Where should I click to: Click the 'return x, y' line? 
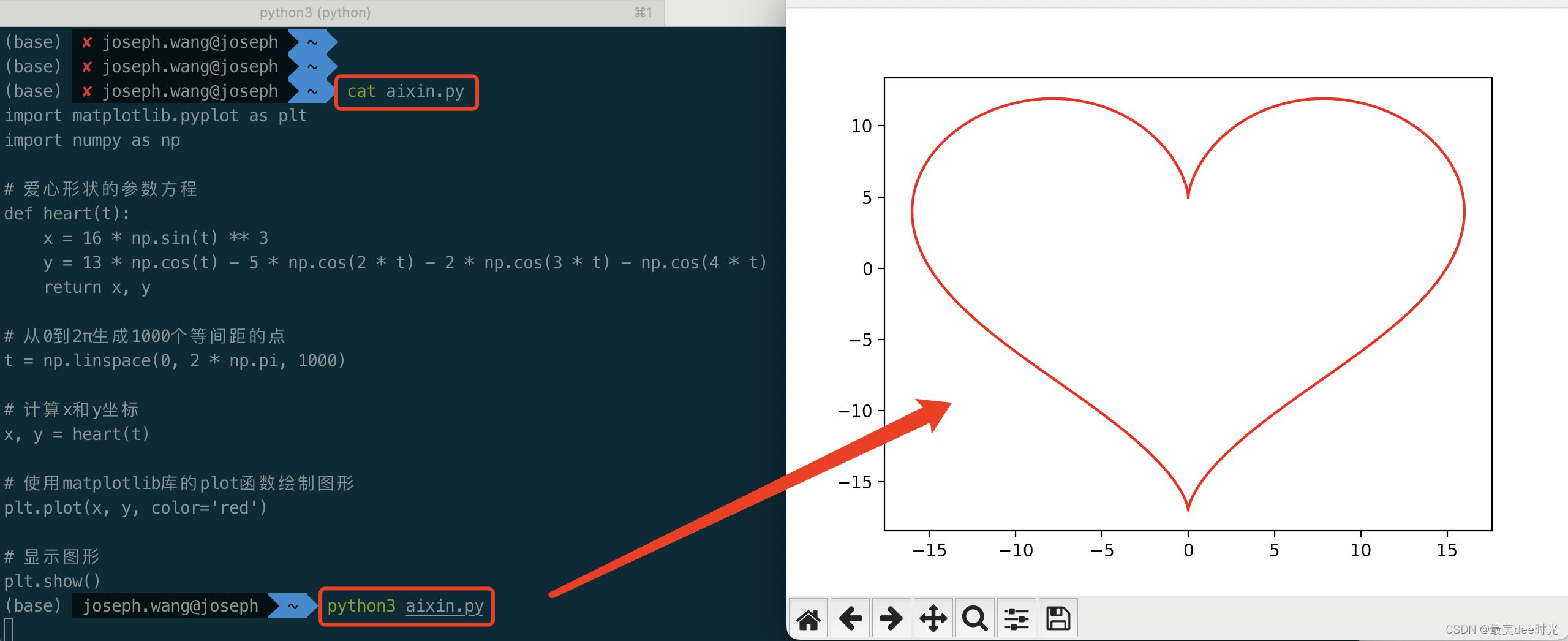97,287
